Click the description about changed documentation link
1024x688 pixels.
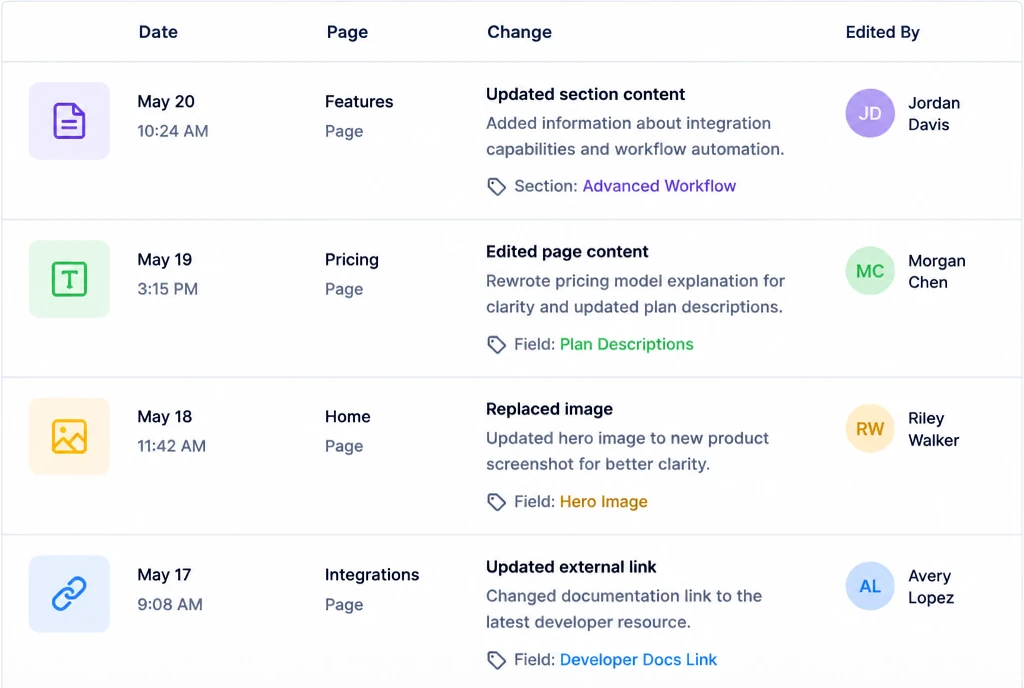tap(624, 609)
